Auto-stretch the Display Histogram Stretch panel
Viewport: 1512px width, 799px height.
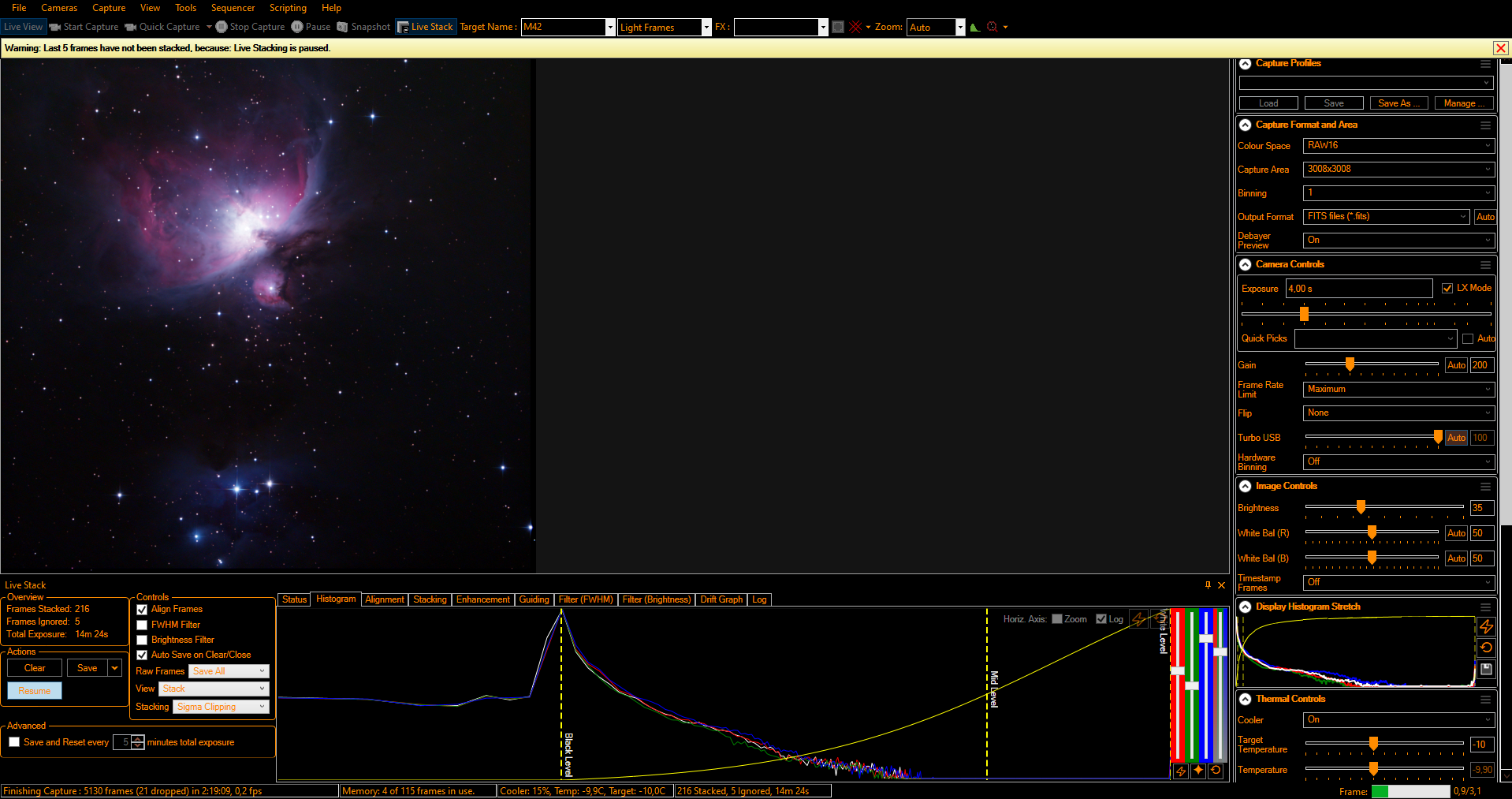[x=1486, y=626]
